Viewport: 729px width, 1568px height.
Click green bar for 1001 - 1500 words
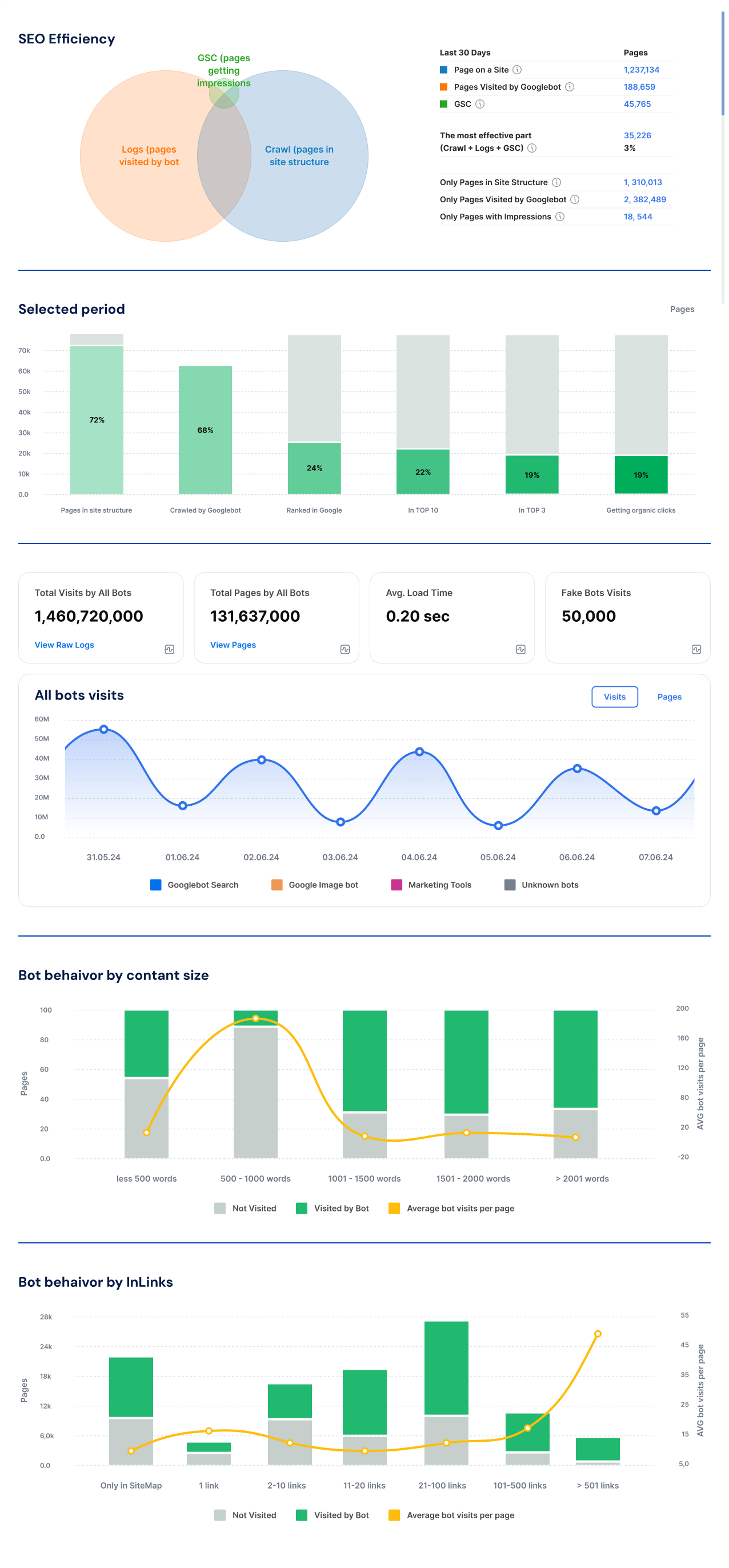click(364, 1061)
